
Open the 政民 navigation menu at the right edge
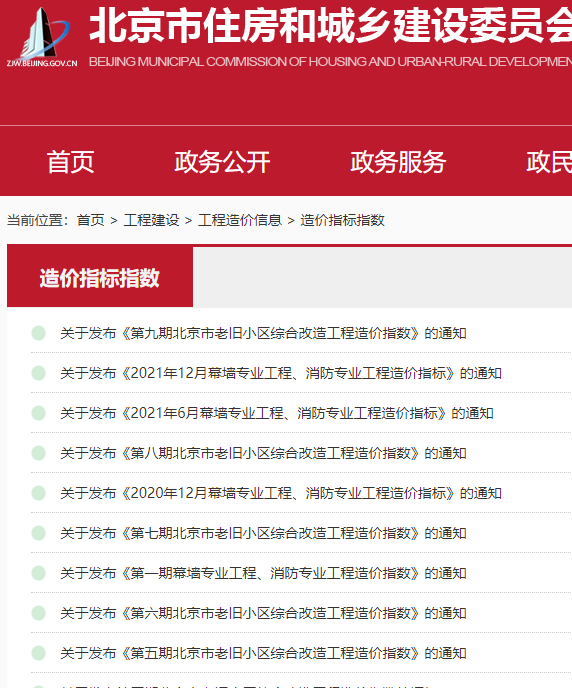tap(549, 162)
